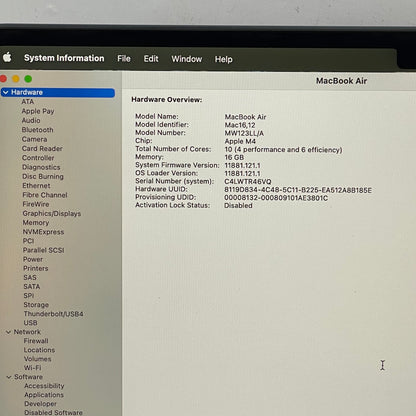The image size is (416, 416).
Task: Select Thunderbolt/USB4 in the sidebar
Action: click(x=53, y=314)
